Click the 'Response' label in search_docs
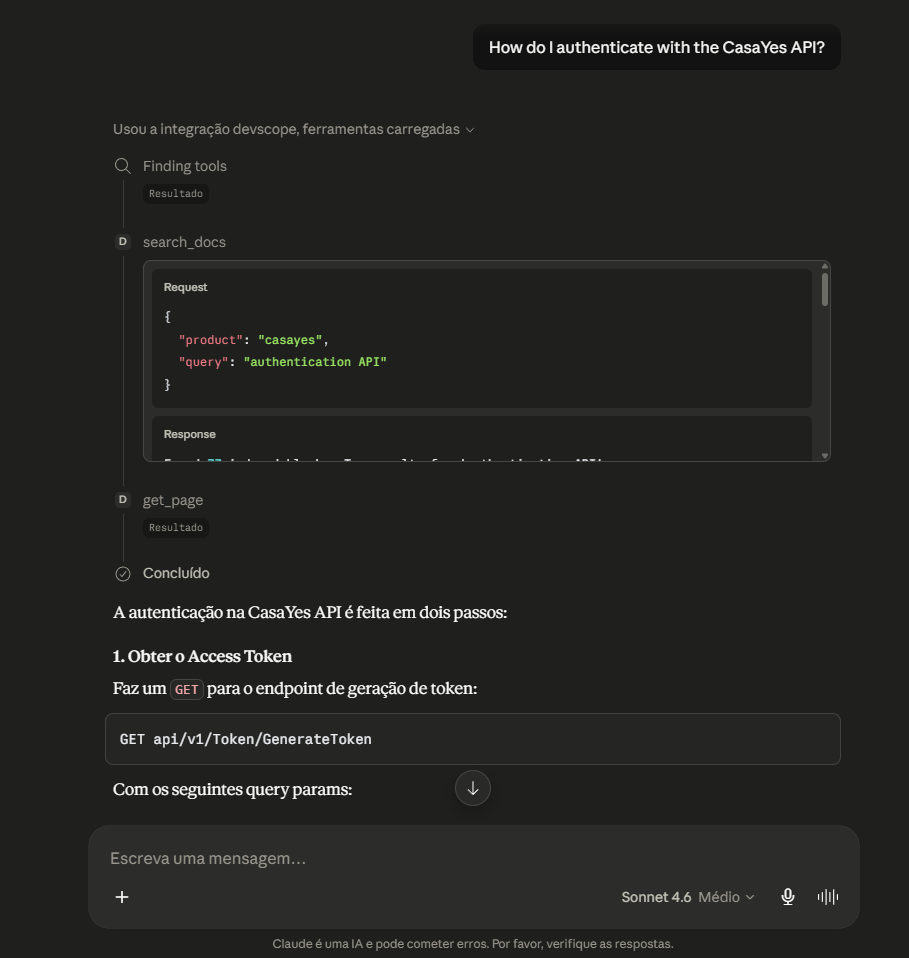 point(189,434)
